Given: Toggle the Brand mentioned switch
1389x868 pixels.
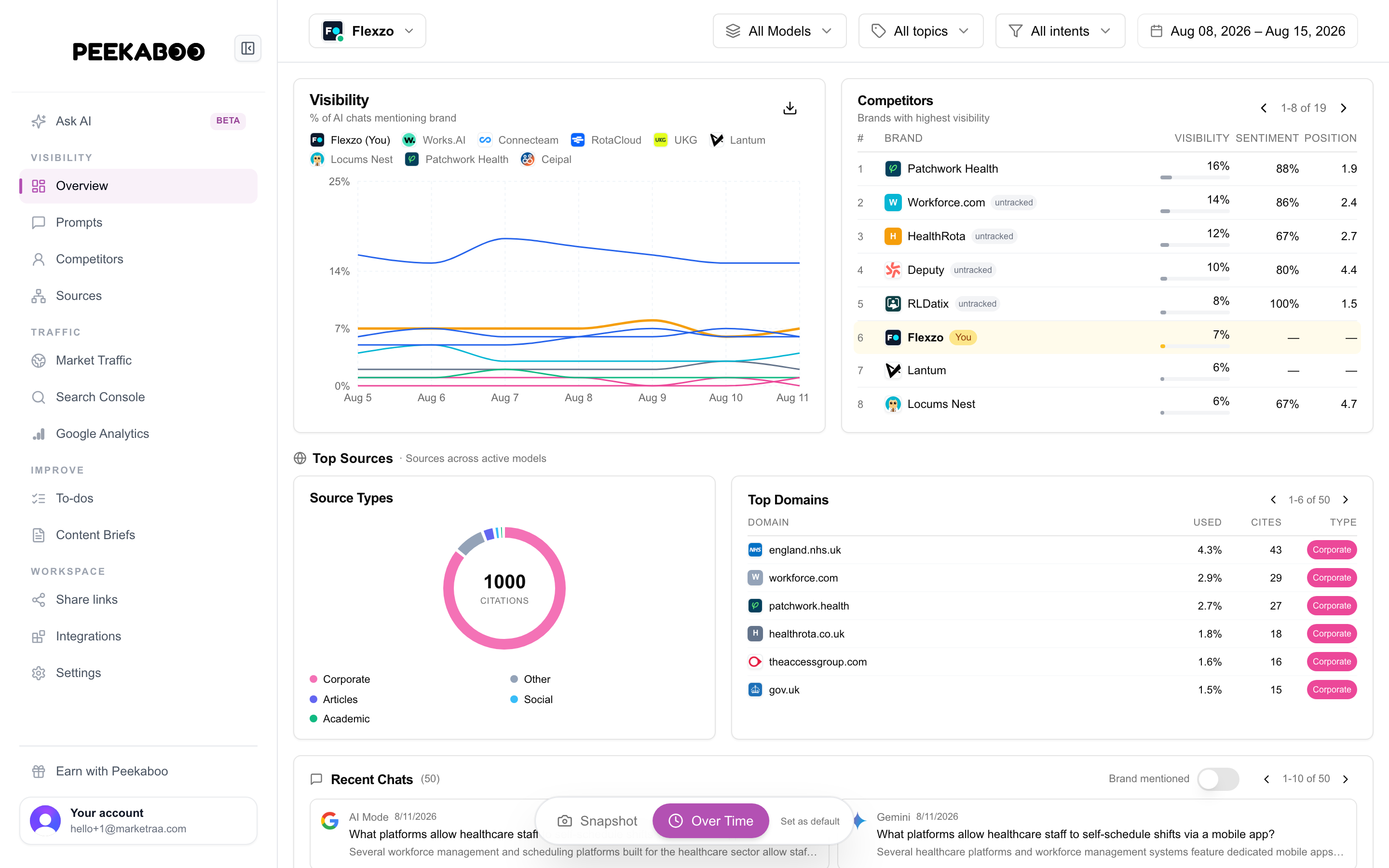Looking at the screenshot, I should (1218, 779).
